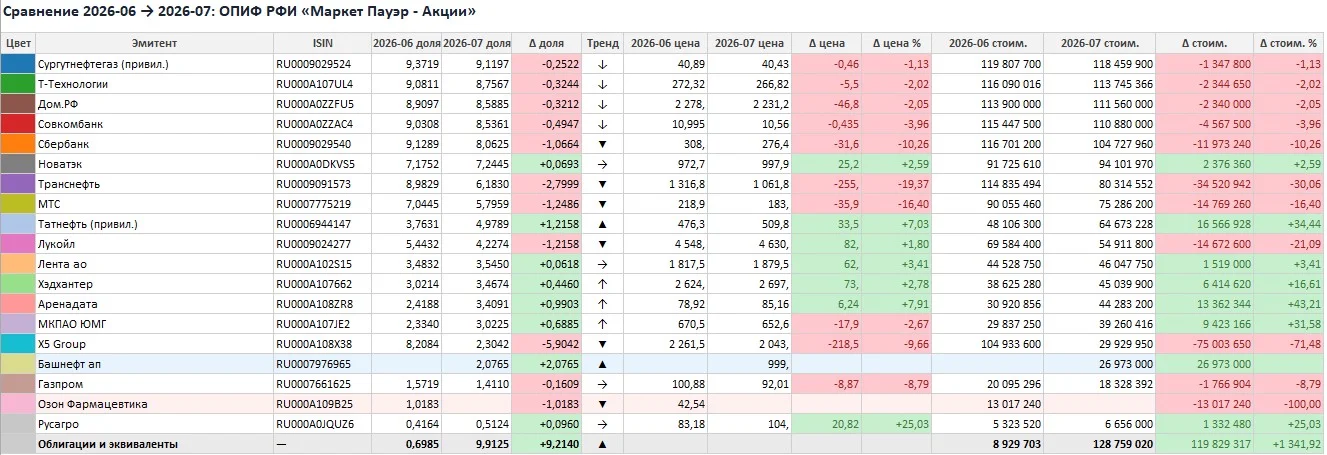The width and height of the screenshot is (1327, 455).
Task: Click ISIN cell RU0007775219
Action: 322,203
